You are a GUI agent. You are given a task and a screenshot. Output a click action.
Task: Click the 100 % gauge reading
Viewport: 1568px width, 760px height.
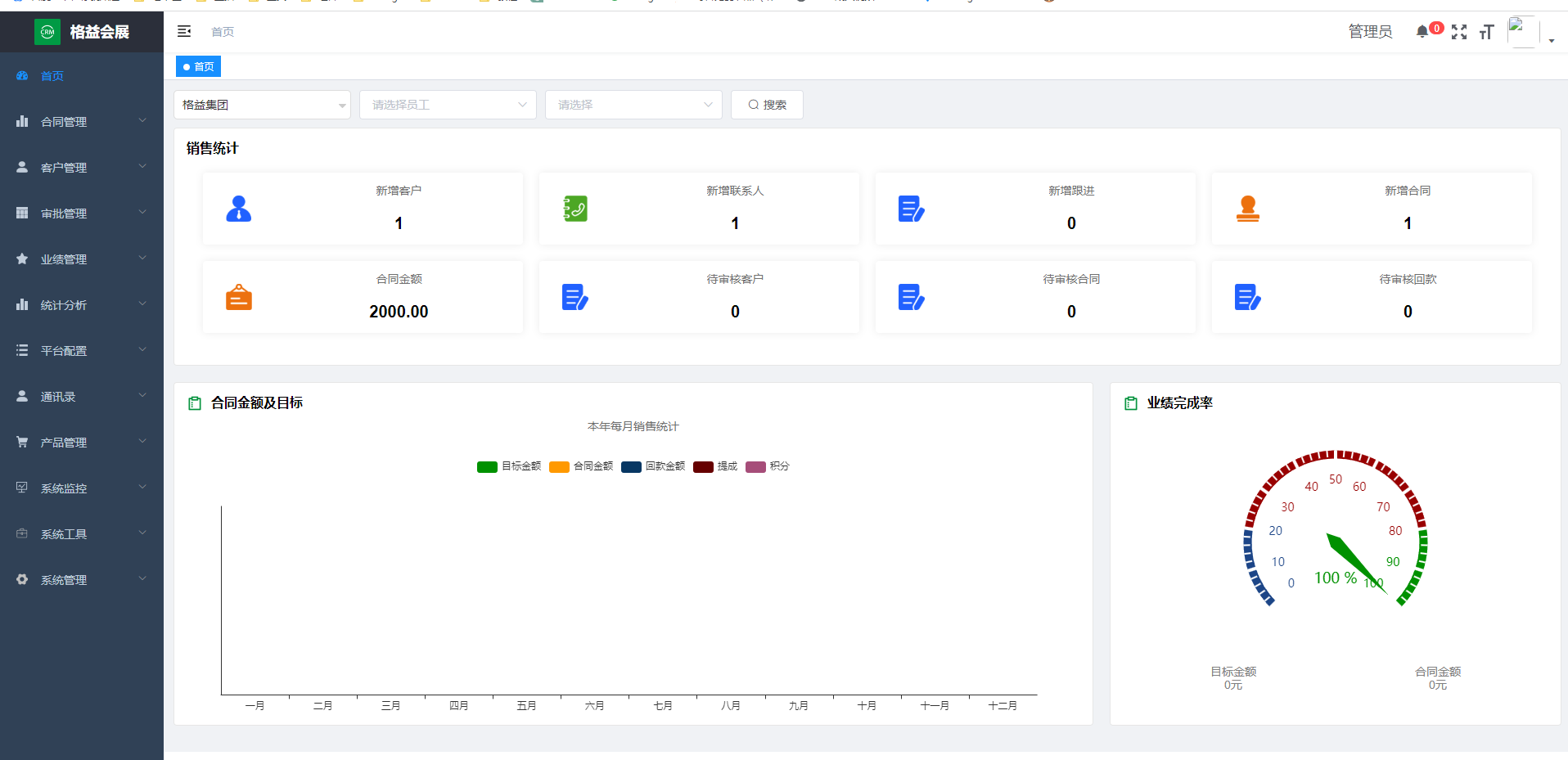click(x=1336, y=578)
